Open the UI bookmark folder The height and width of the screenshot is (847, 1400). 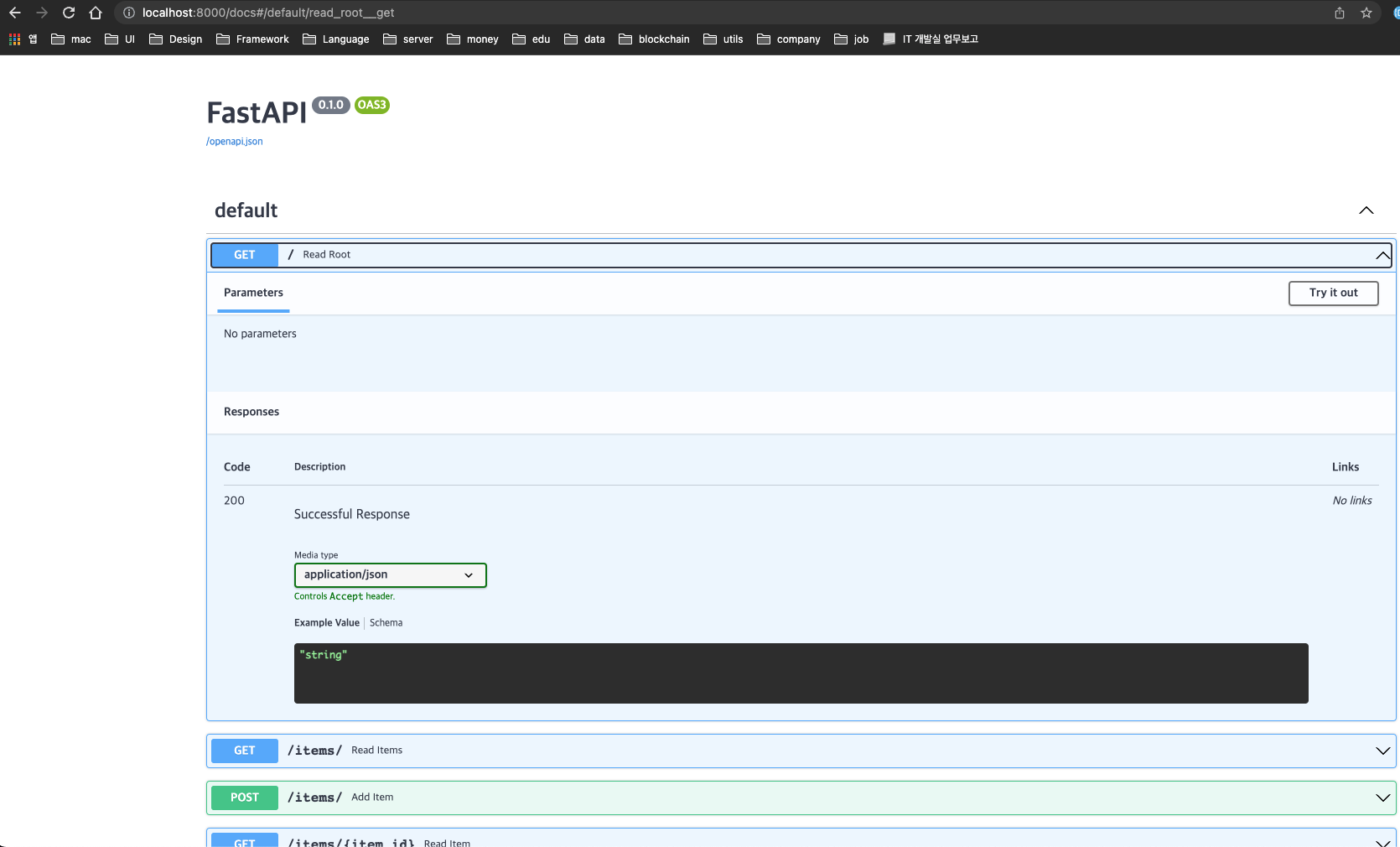(120, 39)
